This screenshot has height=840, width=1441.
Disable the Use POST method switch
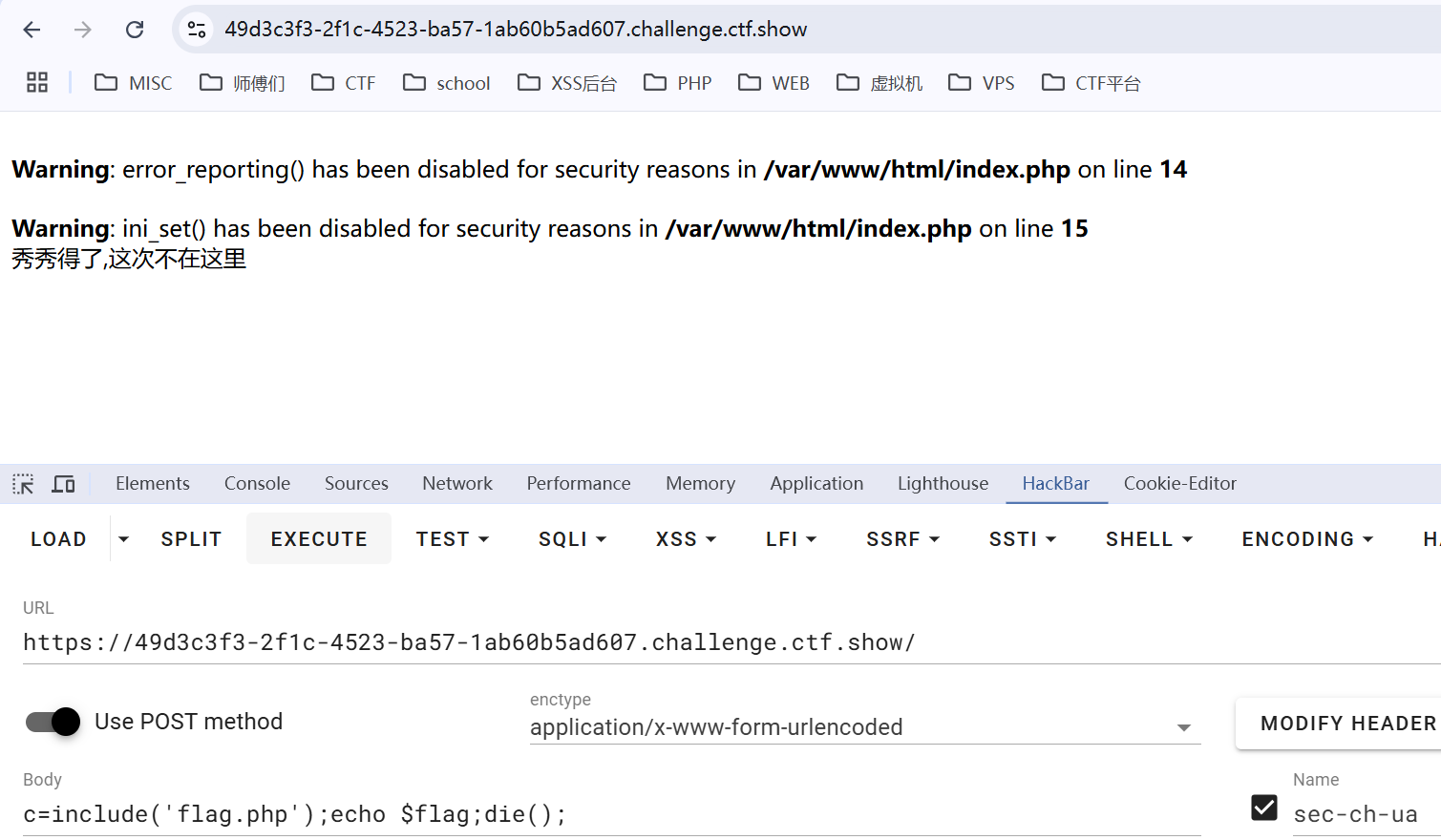tap(53, 722)
